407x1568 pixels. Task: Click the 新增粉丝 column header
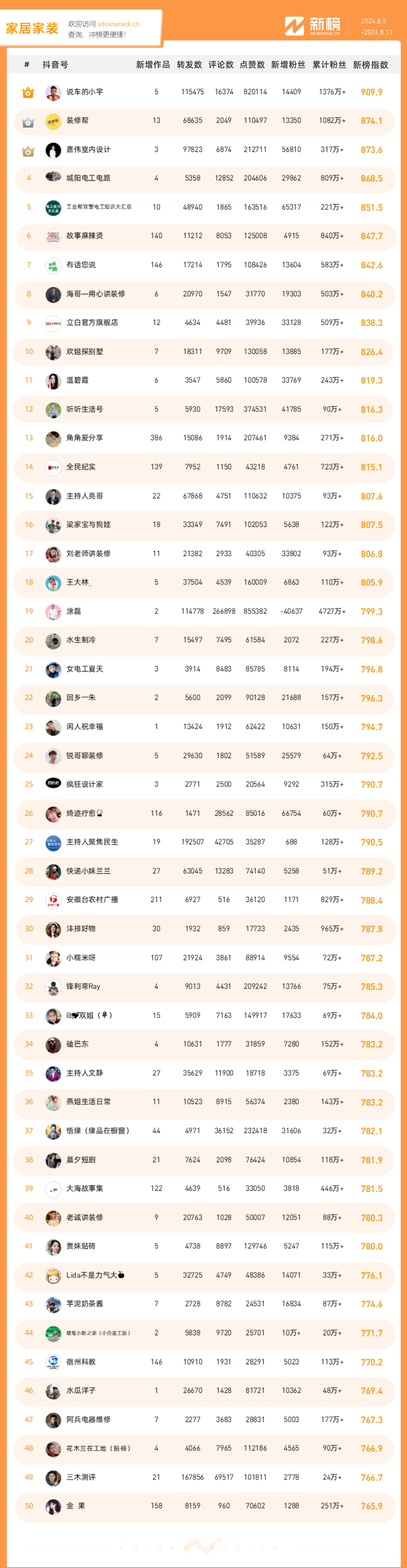pos(288,65)
